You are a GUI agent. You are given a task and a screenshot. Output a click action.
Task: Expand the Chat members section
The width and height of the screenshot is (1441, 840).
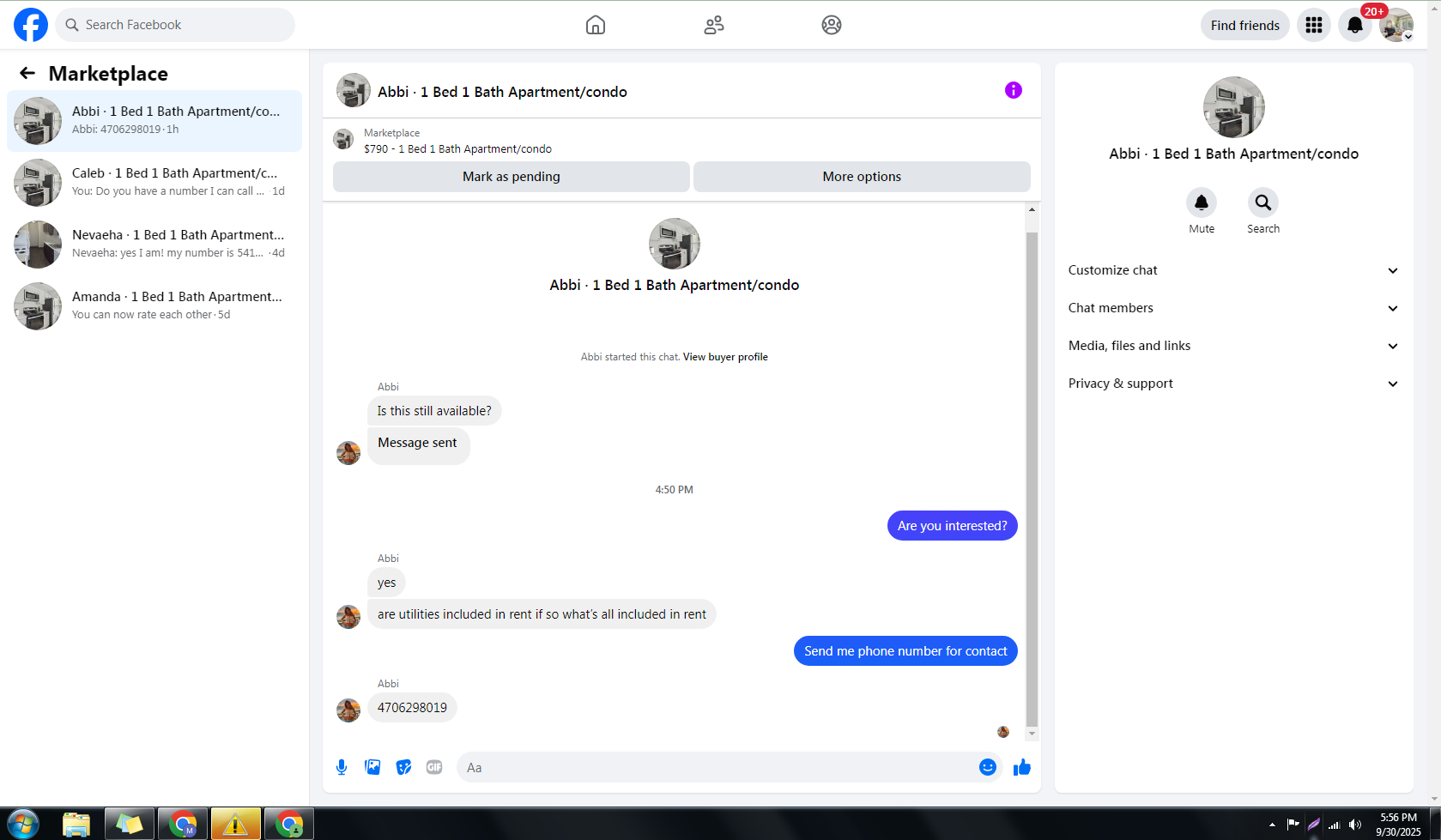coord(1233,308)
